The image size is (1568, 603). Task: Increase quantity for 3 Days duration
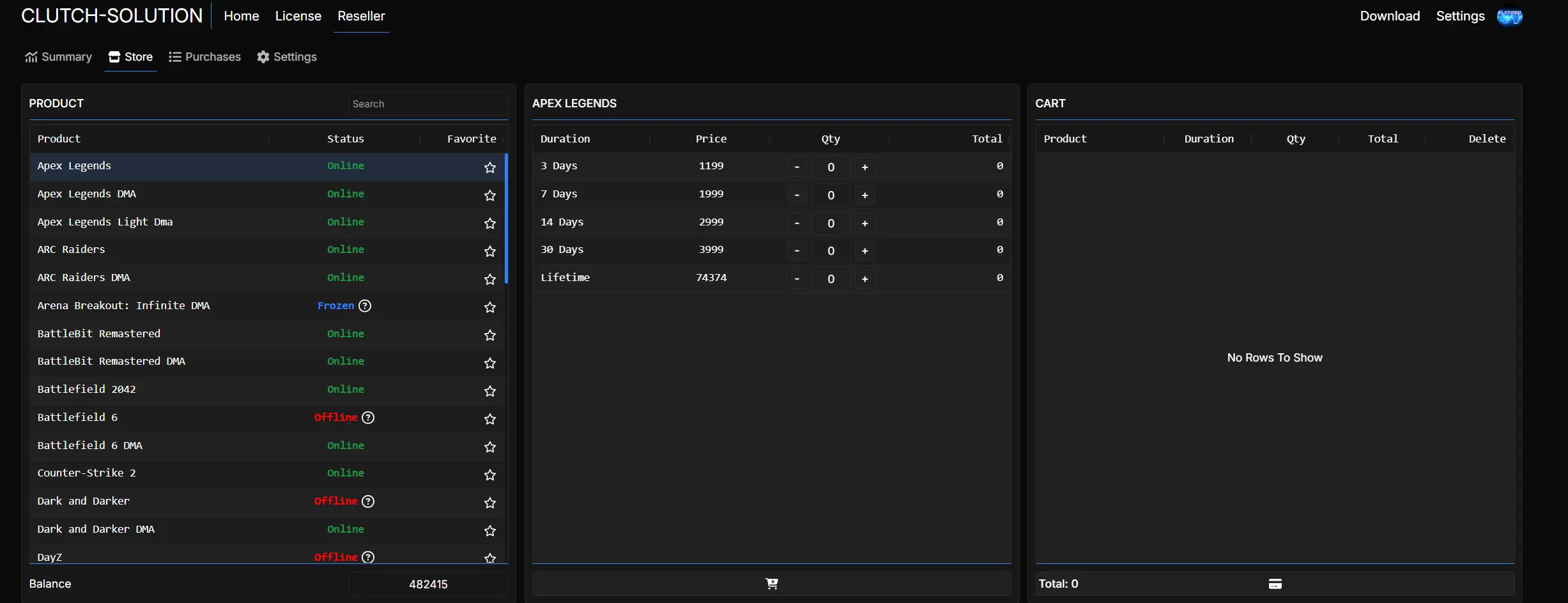(865, 167)
